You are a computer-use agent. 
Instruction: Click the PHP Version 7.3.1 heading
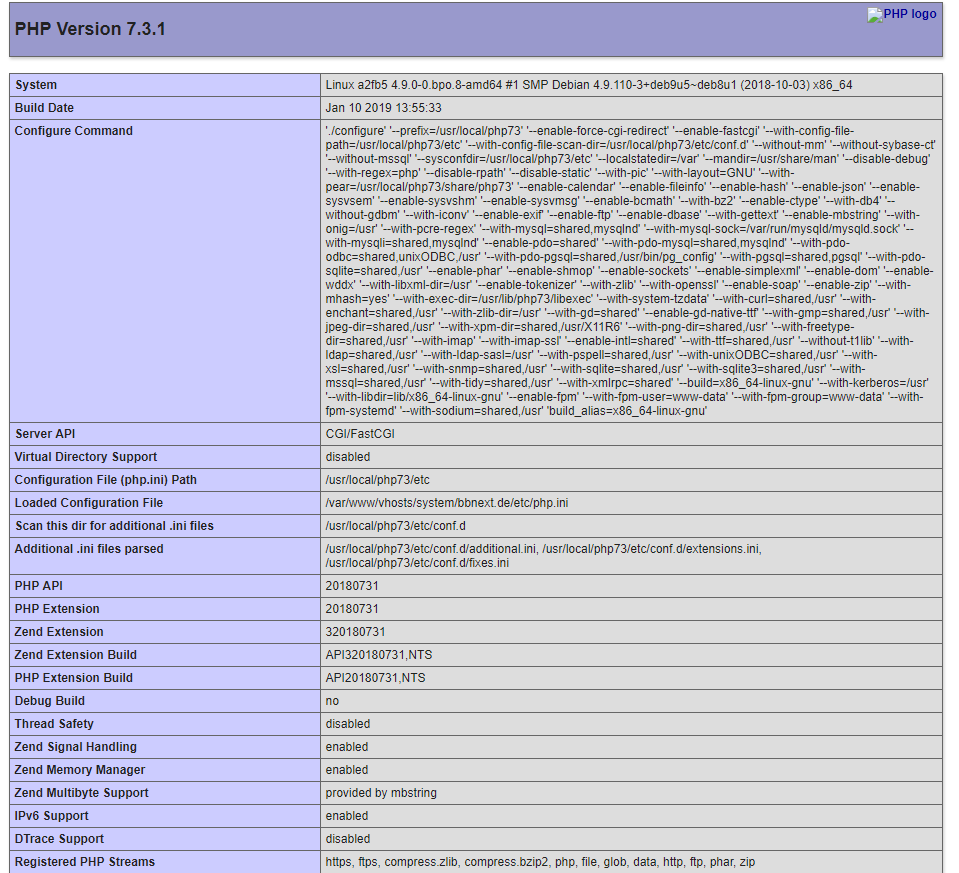pos(90,29)
